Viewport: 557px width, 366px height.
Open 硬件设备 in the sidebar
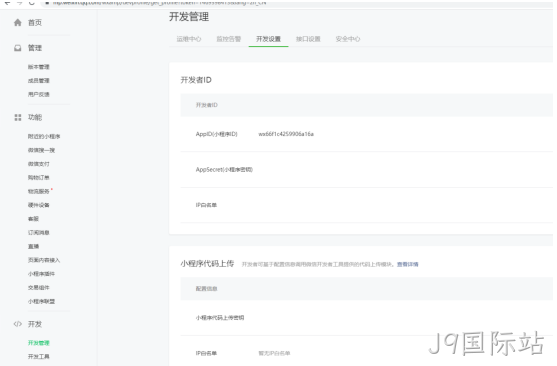(x=39, y=205)
